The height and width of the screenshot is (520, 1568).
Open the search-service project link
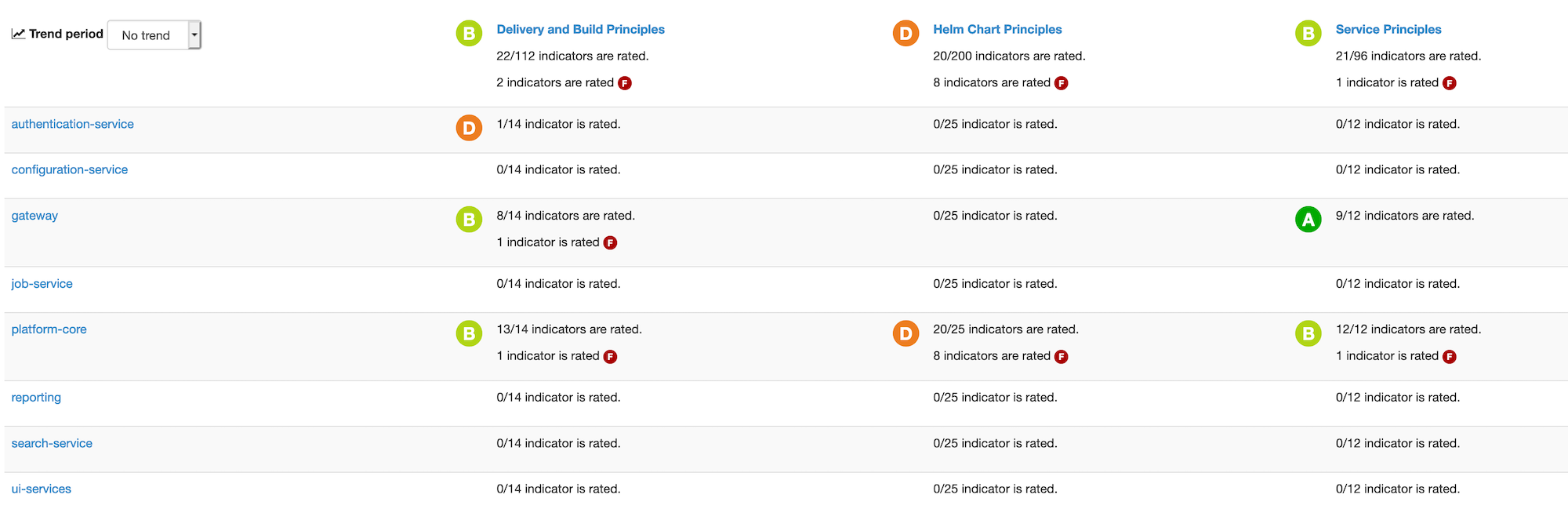click(52, 443)
